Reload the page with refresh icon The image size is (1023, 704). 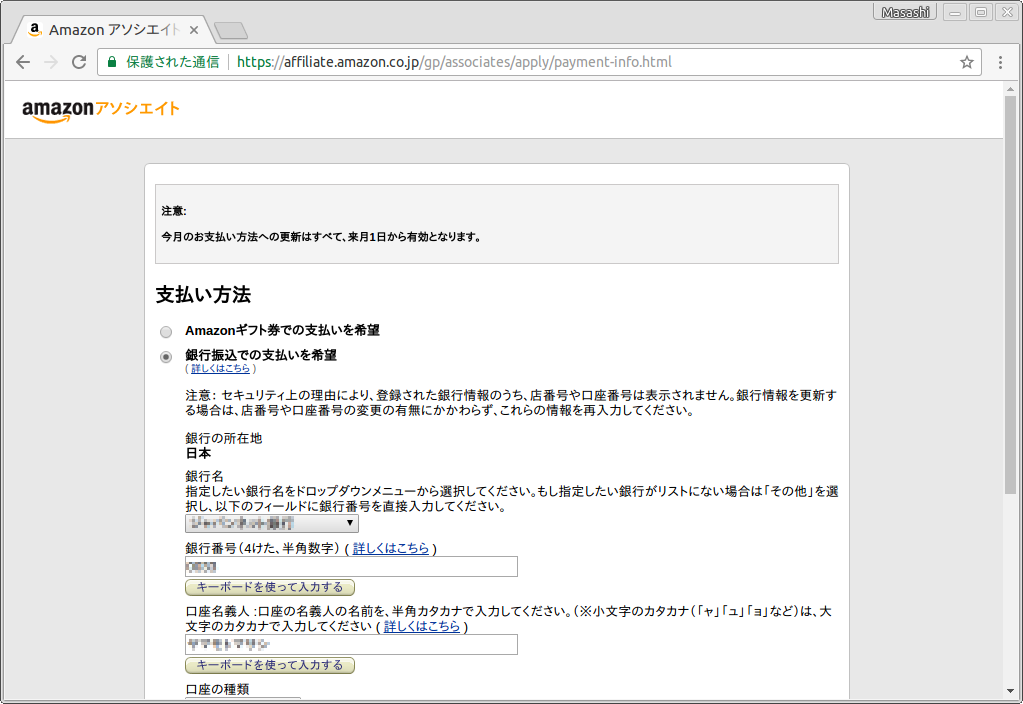[79, 62]
